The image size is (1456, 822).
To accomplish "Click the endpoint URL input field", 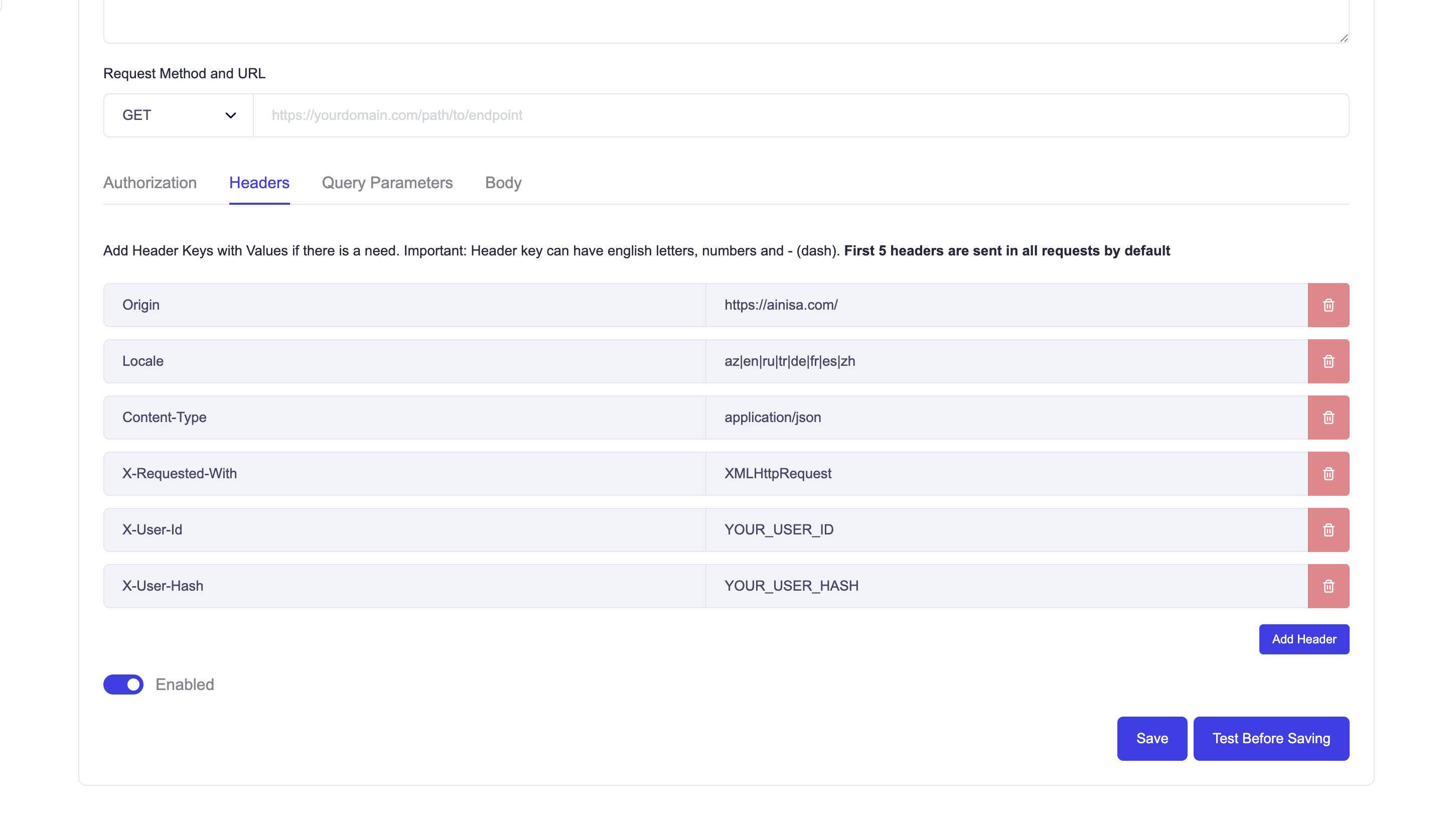I will [791, 115].
